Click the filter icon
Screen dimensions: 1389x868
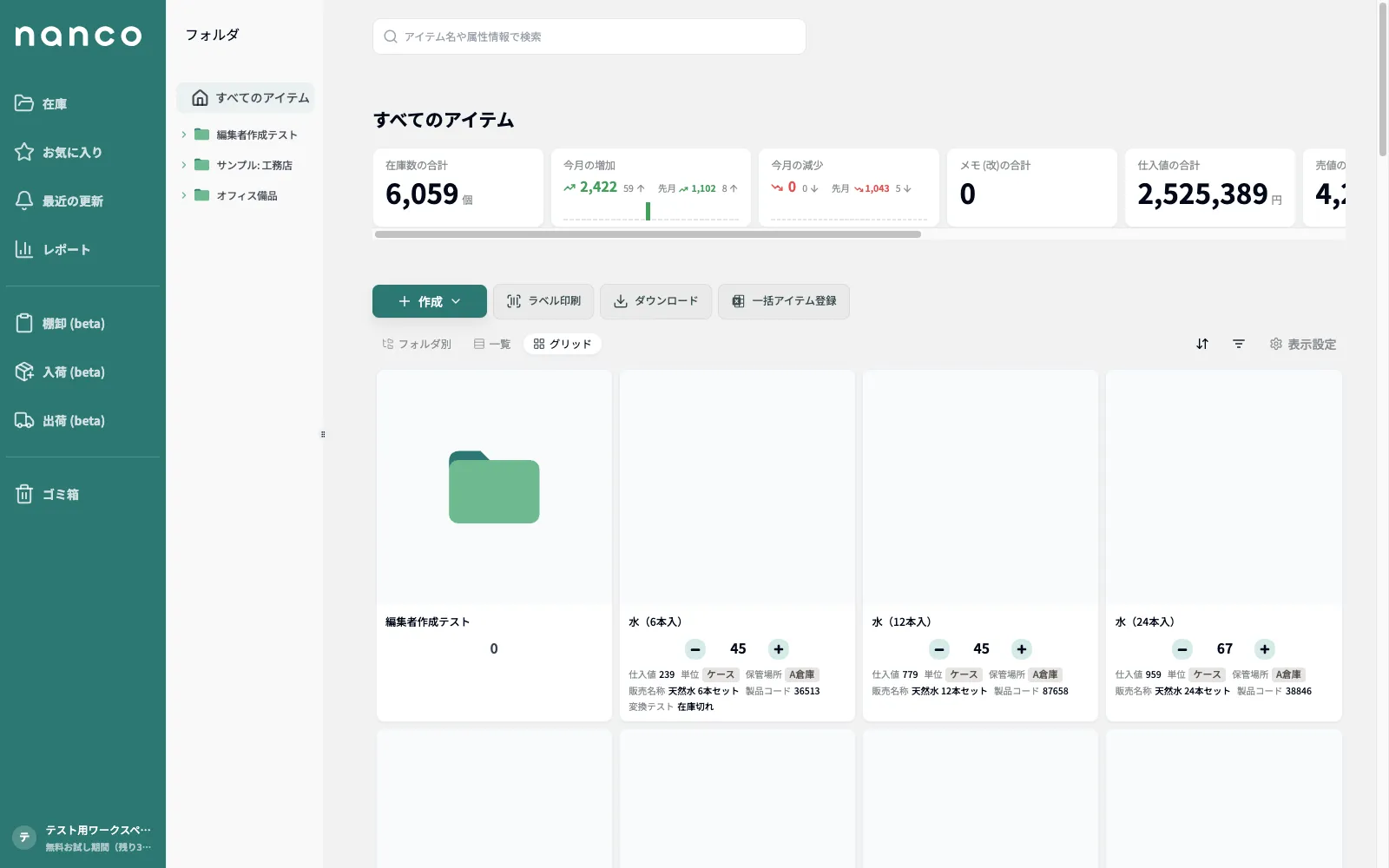pyautogui.click(x=1239, y=344)
